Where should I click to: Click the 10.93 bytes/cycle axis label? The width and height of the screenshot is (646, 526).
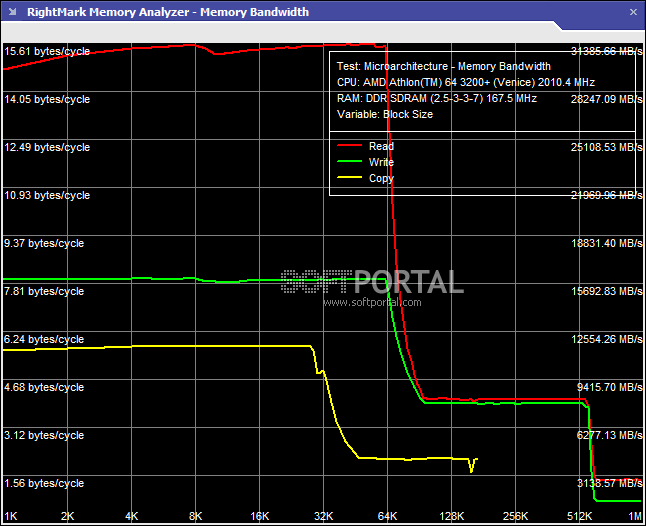(47, 195)
